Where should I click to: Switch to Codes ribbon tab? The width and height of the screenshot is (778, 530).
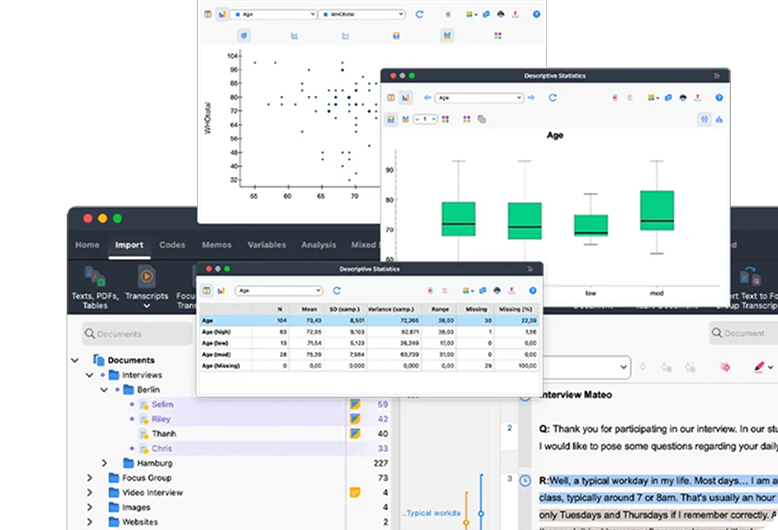coord(172,245)
